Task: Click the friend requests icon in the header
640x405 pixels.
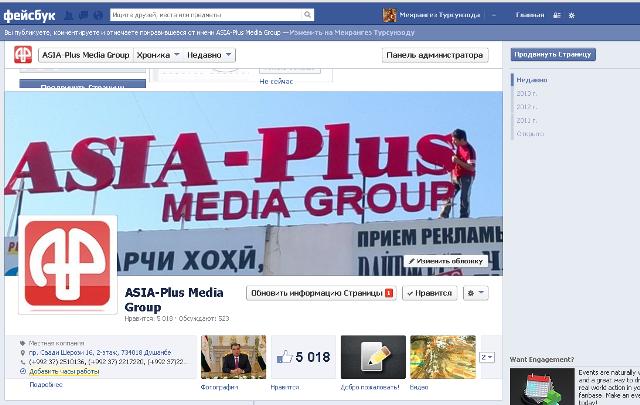Action: point(68,16)
